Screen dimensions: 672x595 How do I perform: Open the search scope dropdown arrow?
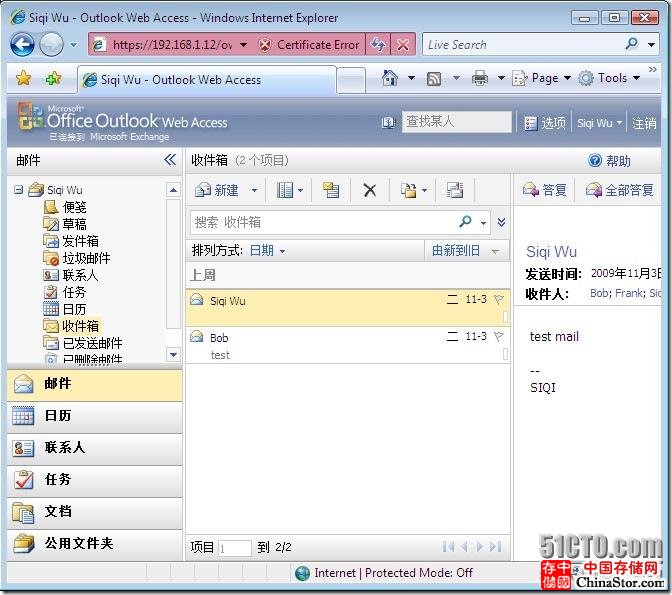(483, 223)
